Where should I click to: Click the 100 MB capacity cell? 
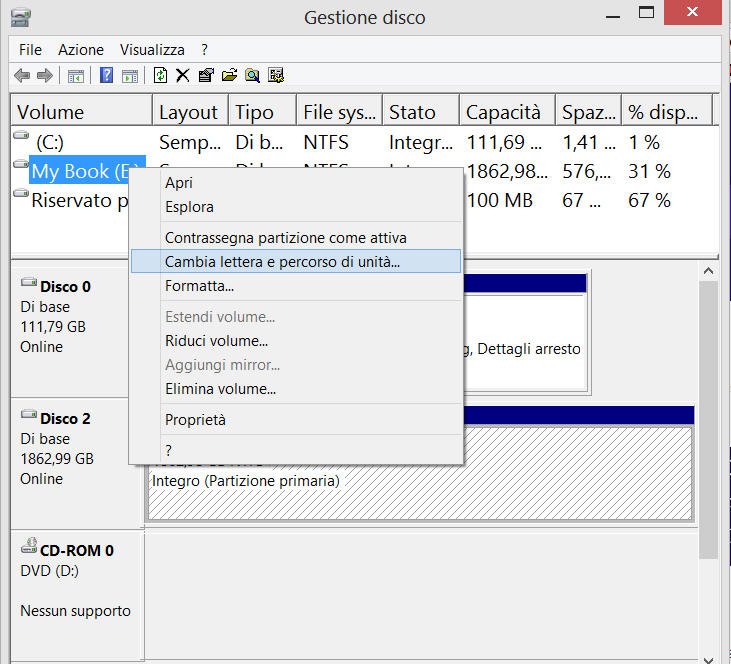[x=500, y=201]
